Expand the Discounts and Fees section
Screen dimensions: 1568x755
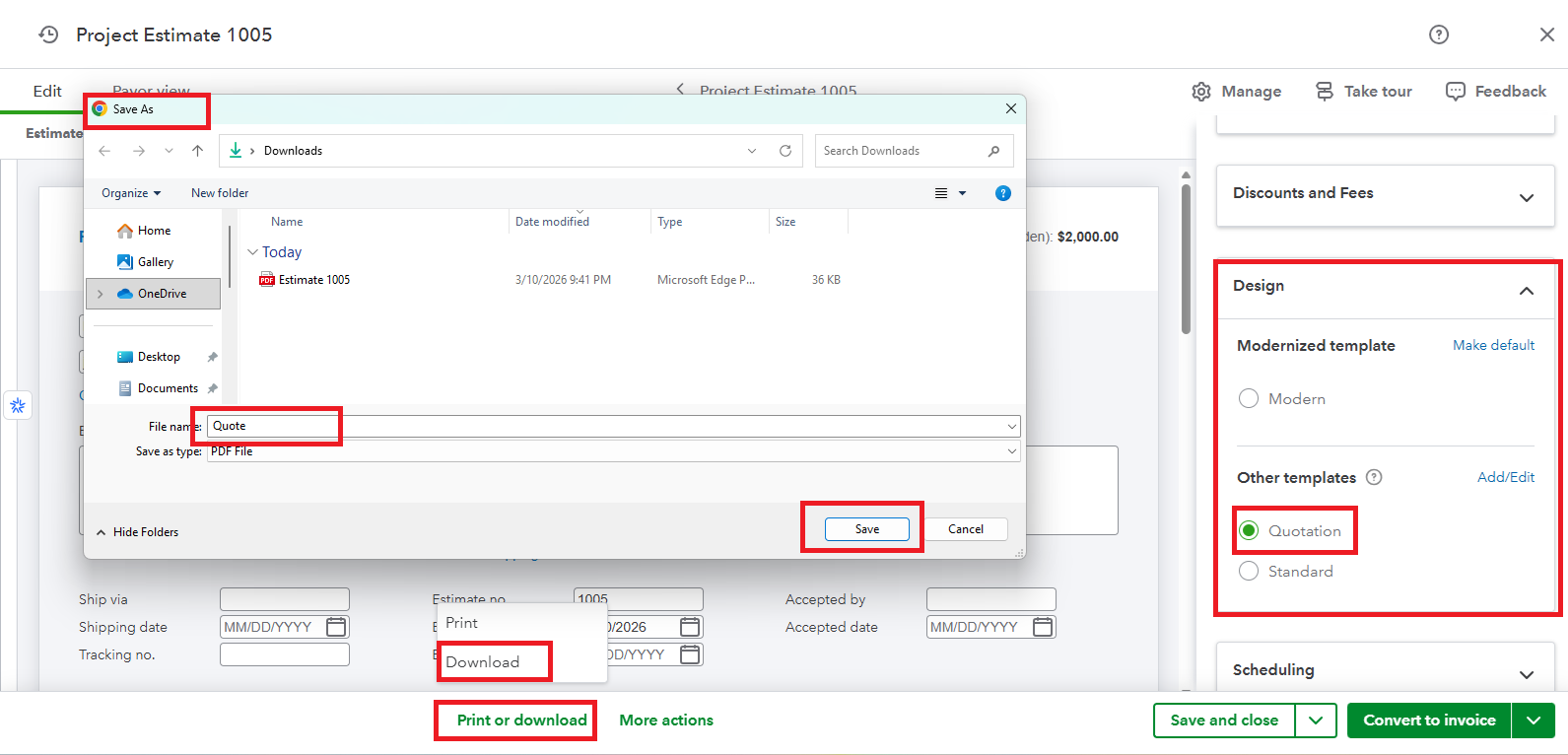[x=1526, y=197]
